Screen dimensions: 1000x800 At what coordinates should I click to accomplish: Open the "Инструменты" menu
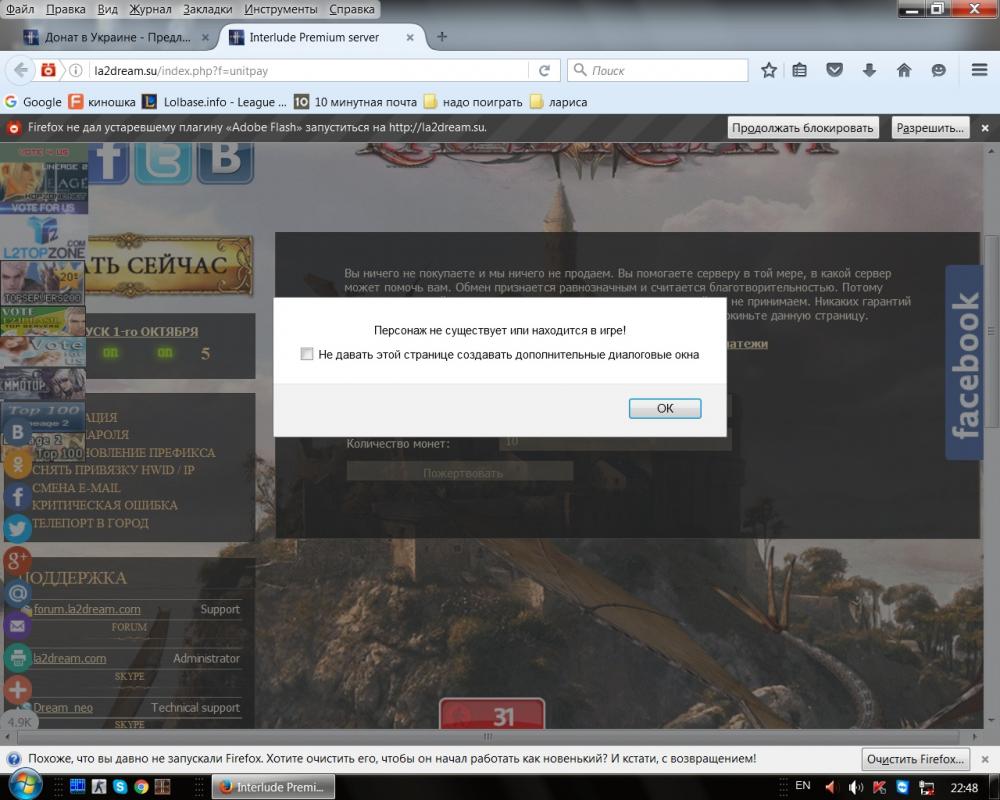pyautogui.click(x=281, y=9)
